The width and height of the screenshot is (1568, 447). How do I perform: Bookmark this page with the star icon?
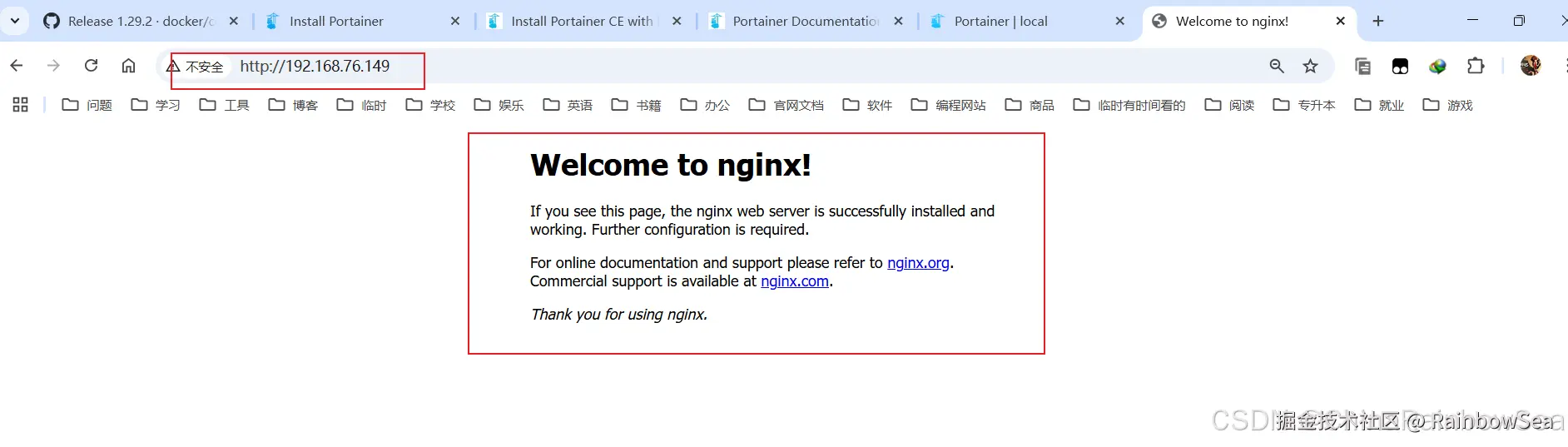tap(1311, 66)
